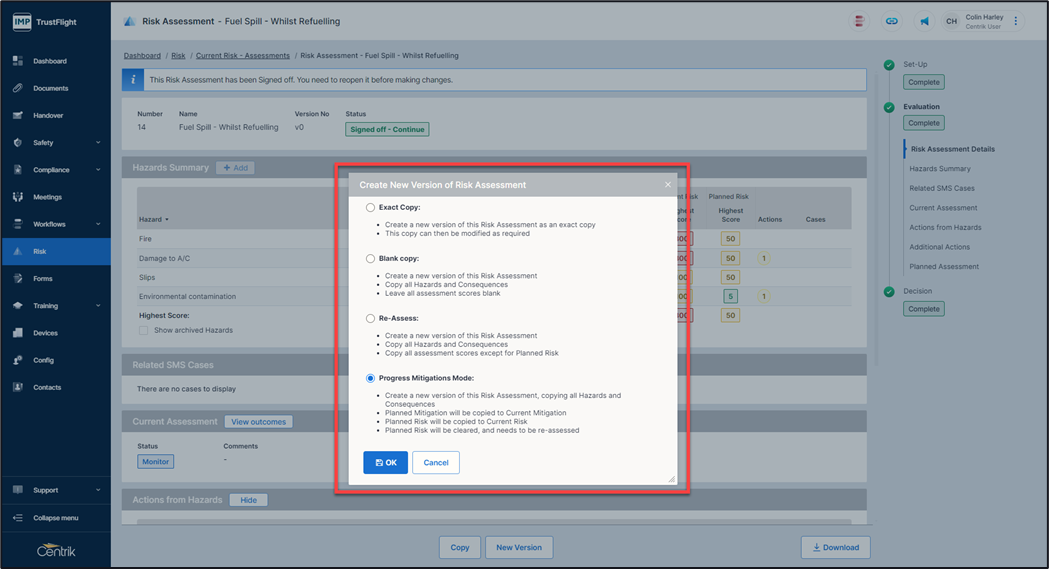
Task: Select Progress Mitigations Mode radio button
Action: [x=371, y=378]
